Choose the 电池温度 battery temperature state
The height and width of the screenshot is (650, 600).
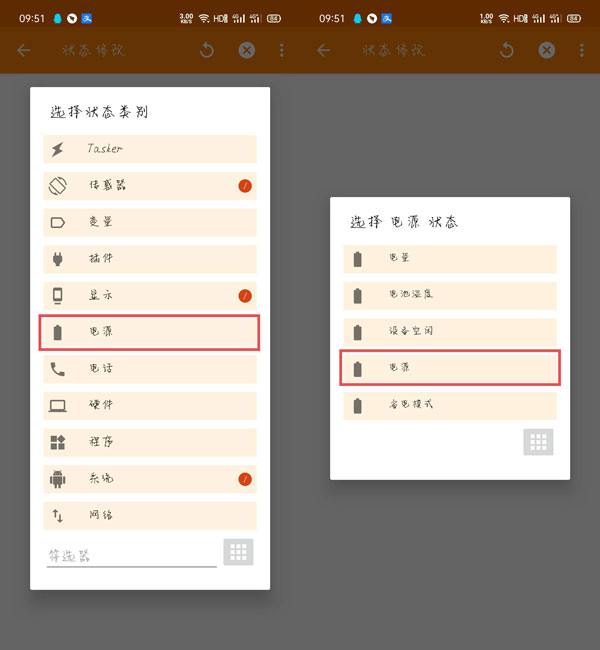click(450, 296)
